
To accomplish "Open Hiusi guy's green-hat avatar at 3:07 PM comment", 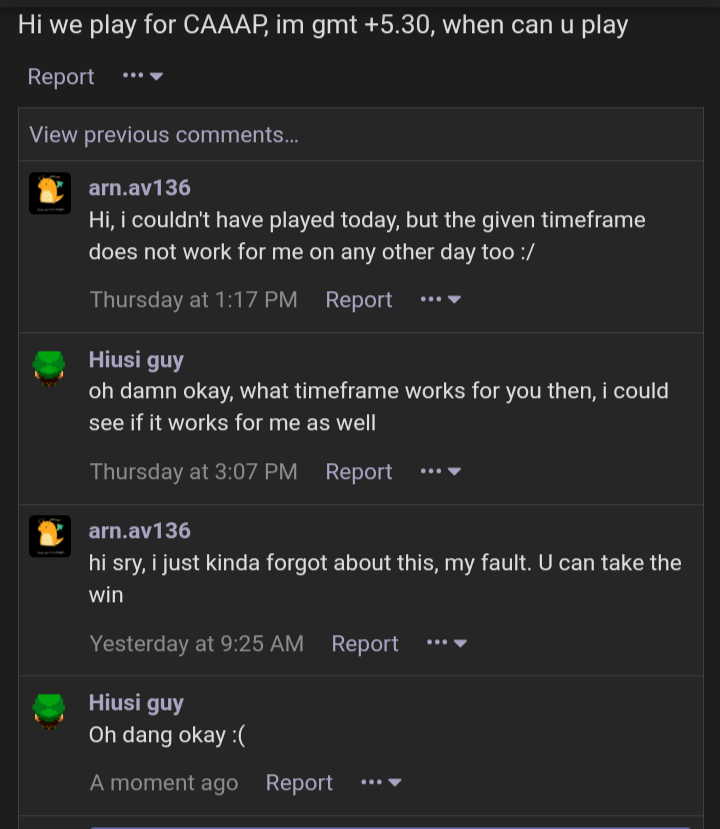I will [49, 369].
